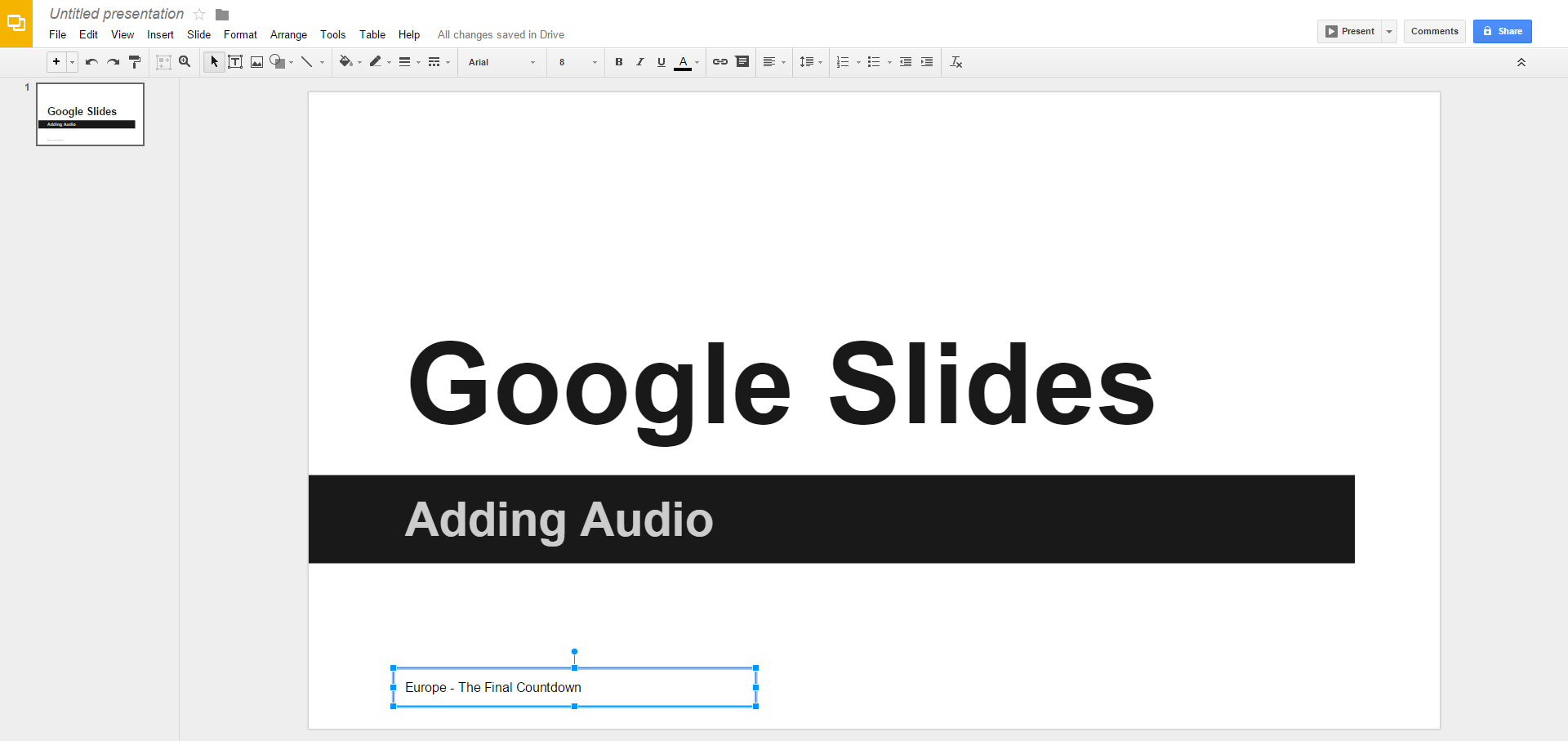
Task: Expand the Present options arrow
Action: point(1389,31)
